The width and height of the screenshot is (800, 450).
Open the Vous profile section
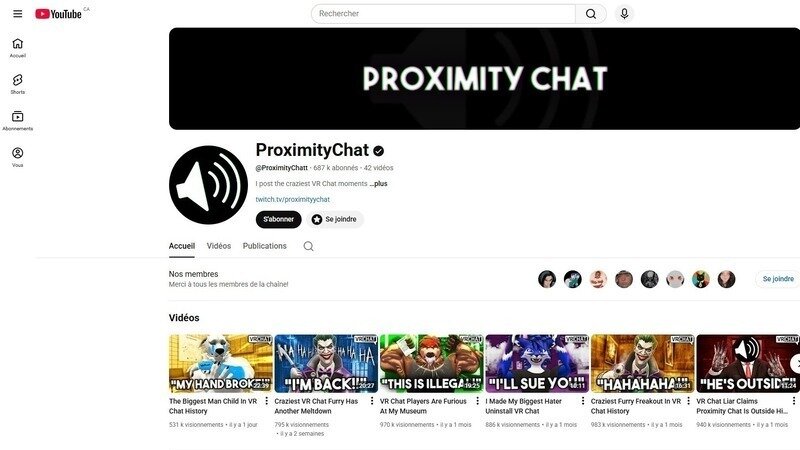[x=18, y=157]
